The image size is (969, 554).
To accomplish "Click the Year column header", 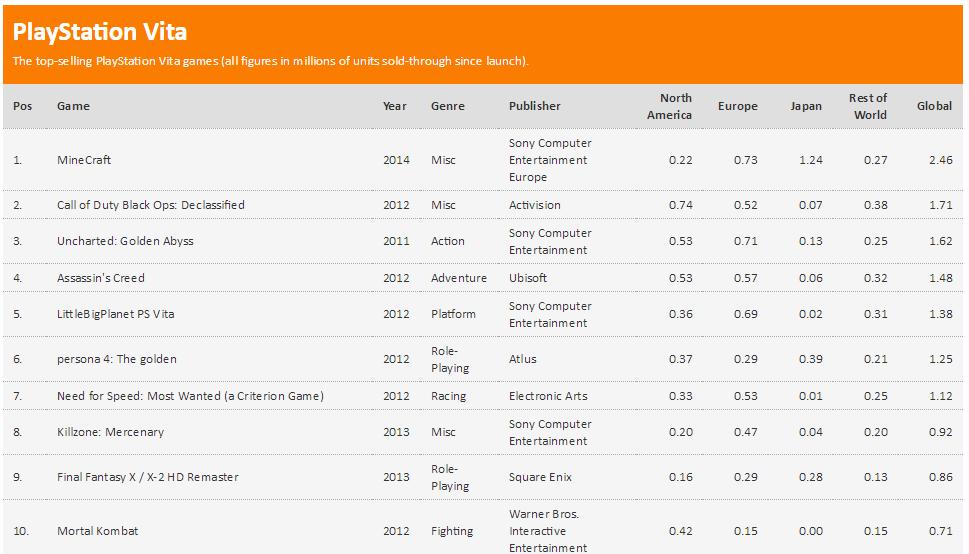I will [395, 106].
